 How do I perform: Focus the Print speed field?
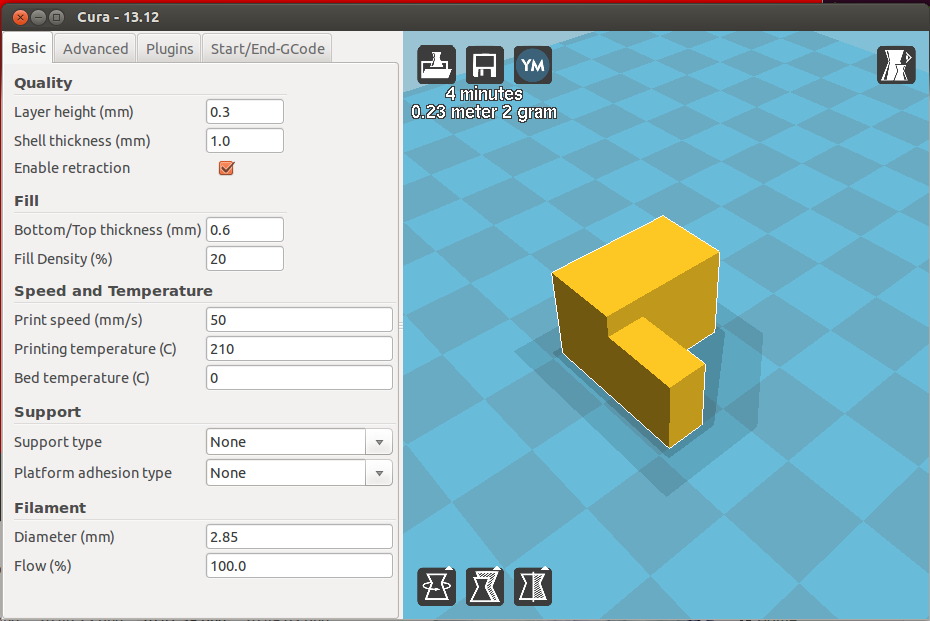click(x=298, y=320)
